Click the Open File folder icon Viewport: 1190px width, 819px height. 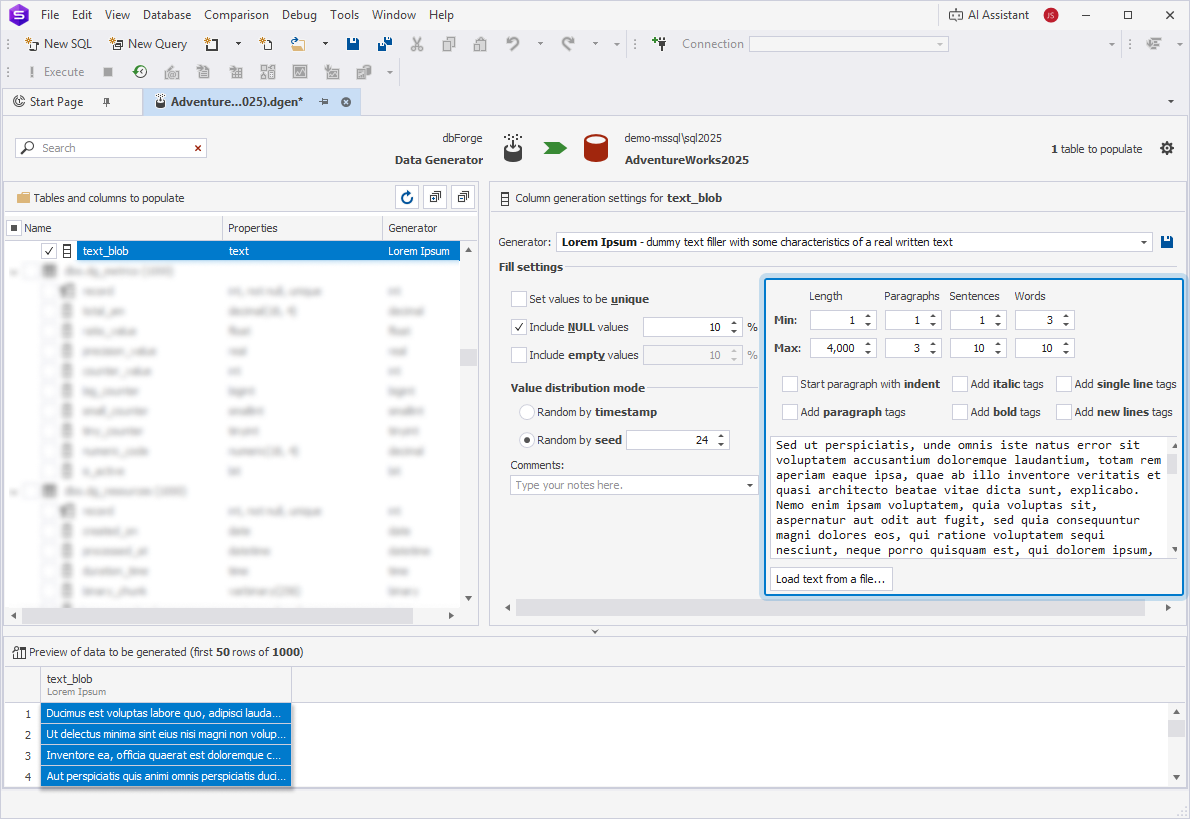tap(298, 44)
